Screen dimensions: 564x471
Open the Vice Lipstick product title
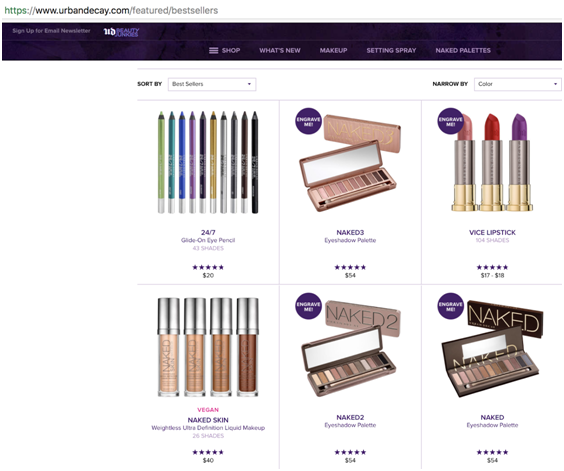pyautogui.click(x=492, y=232)
